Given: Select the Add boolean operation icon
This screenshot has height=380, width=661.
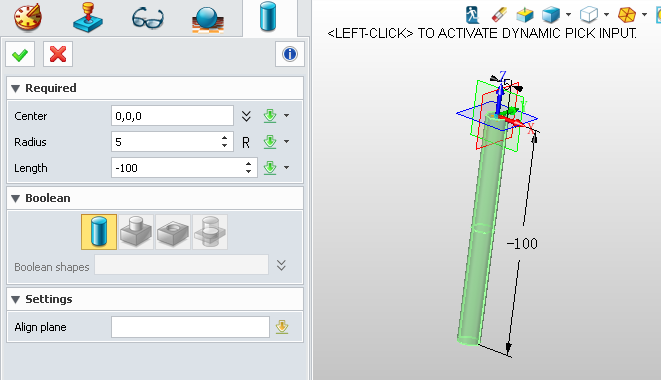Looking at the screenshot, I should point(136,232).
